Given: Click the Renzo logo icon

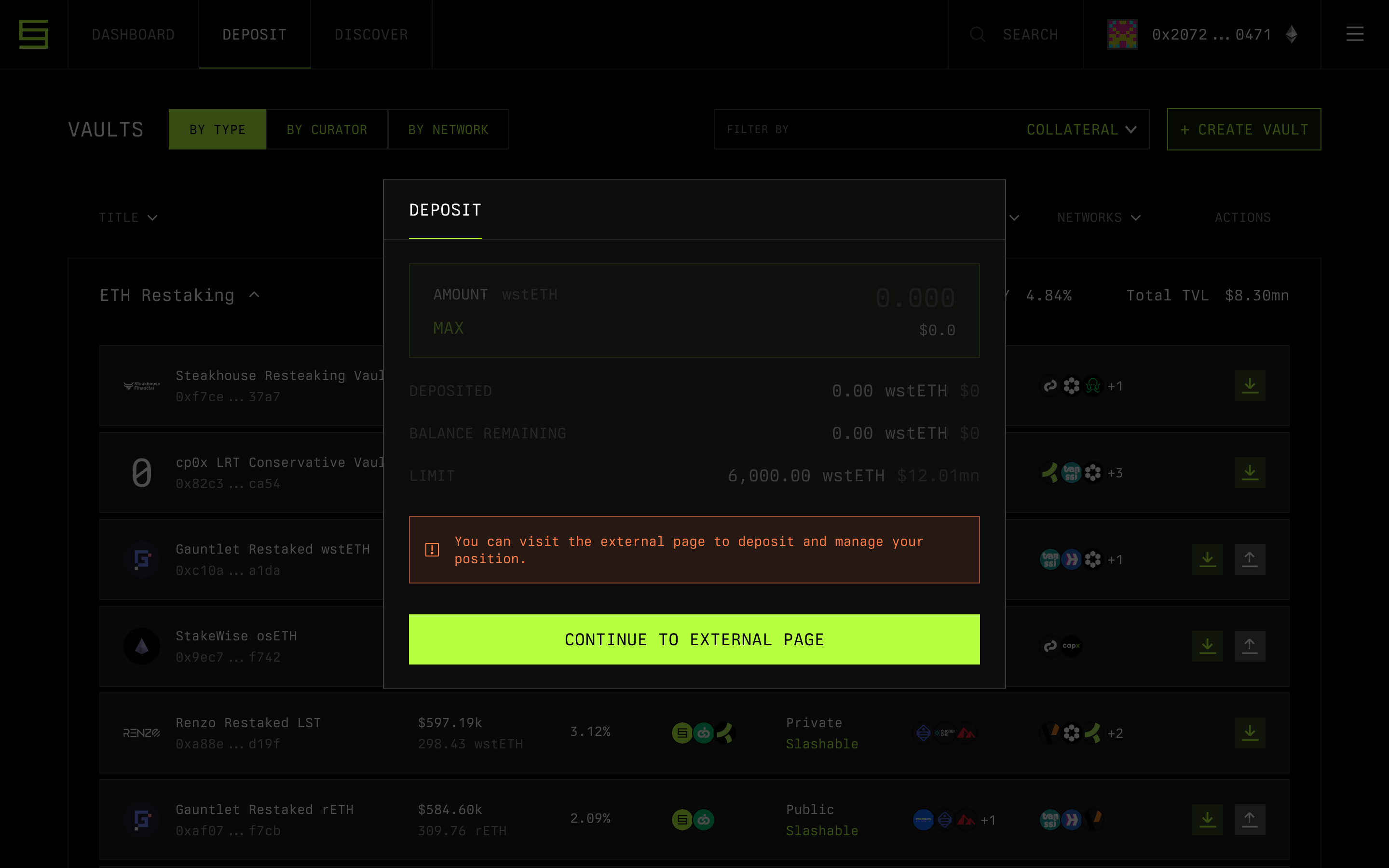Looking at the screenshot, I should (x=142, y=732).
